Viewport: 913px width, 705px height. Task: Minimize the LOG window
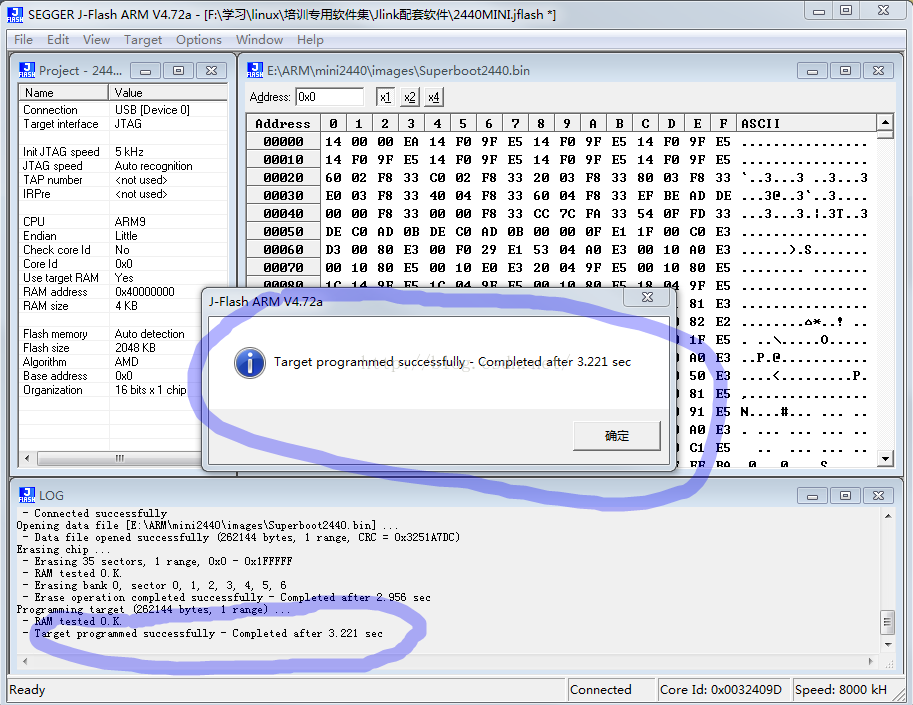click(812, 496)
